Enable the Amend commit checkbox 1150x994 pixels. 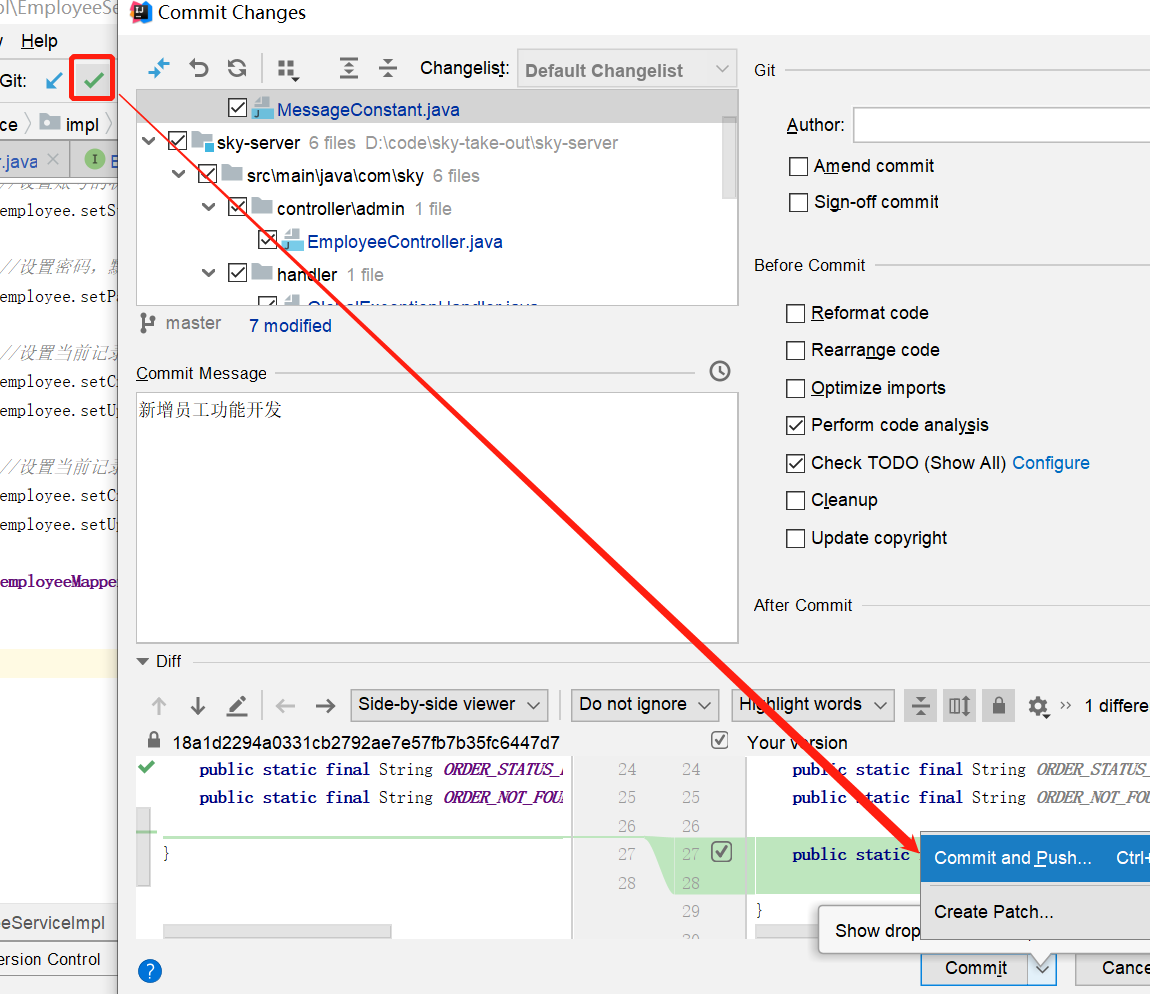tap(798, 166)
